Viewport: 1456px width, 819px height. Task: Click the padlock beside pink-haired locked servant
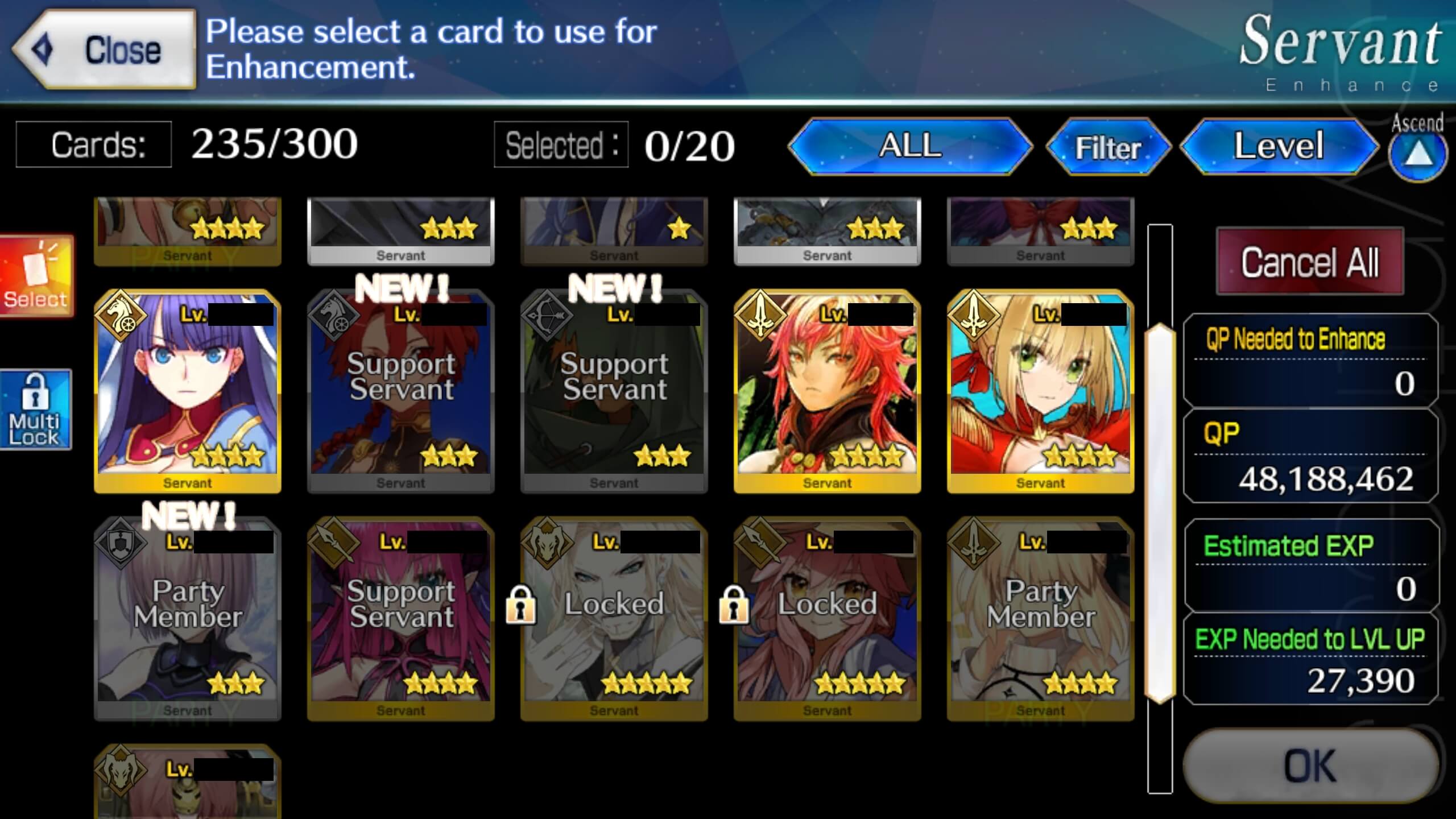tap(734, 605)
